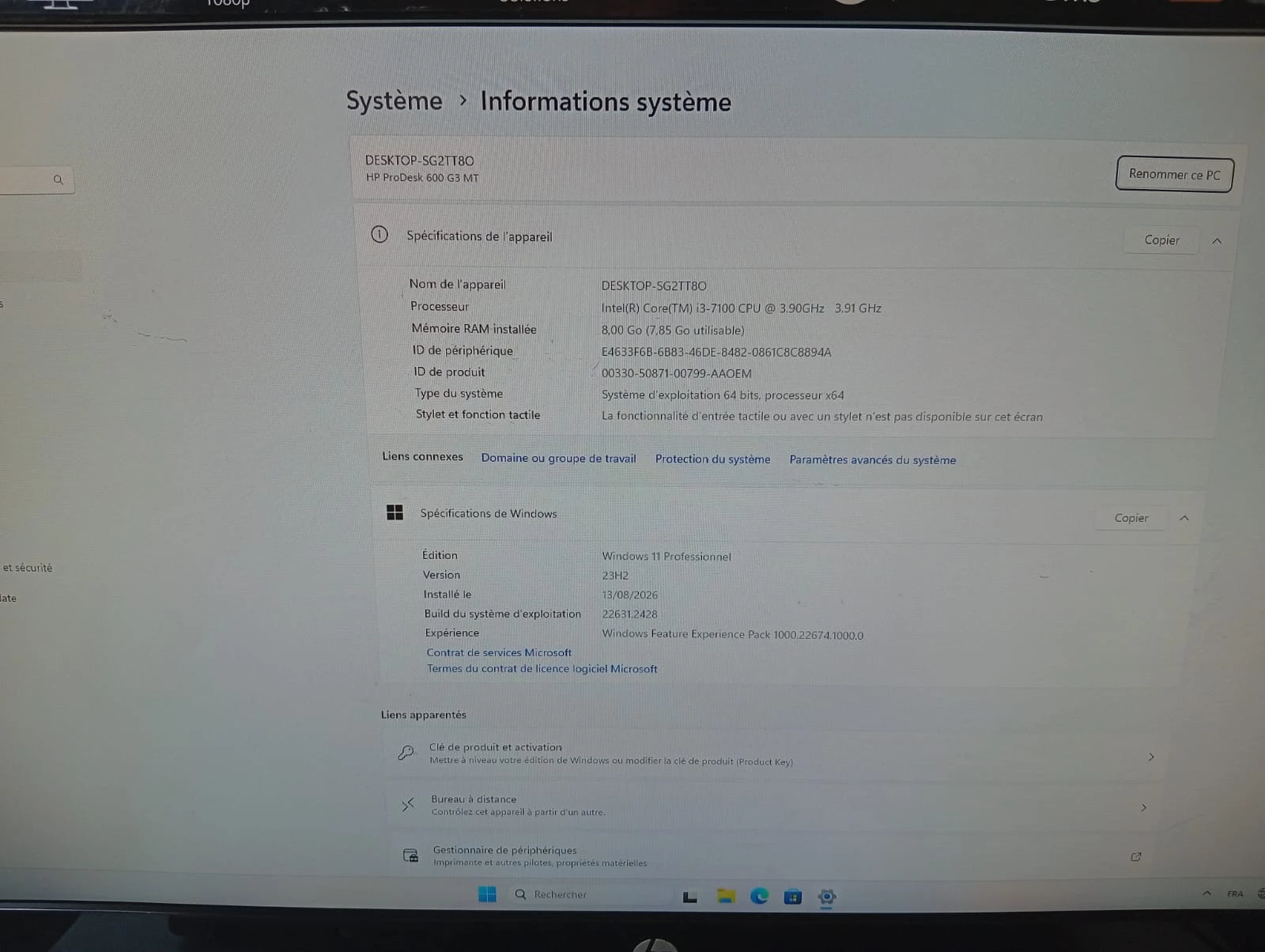Screen dimensions: 1265x952
Task: Show hidden system tray icons
Action: coord(1206,893)
